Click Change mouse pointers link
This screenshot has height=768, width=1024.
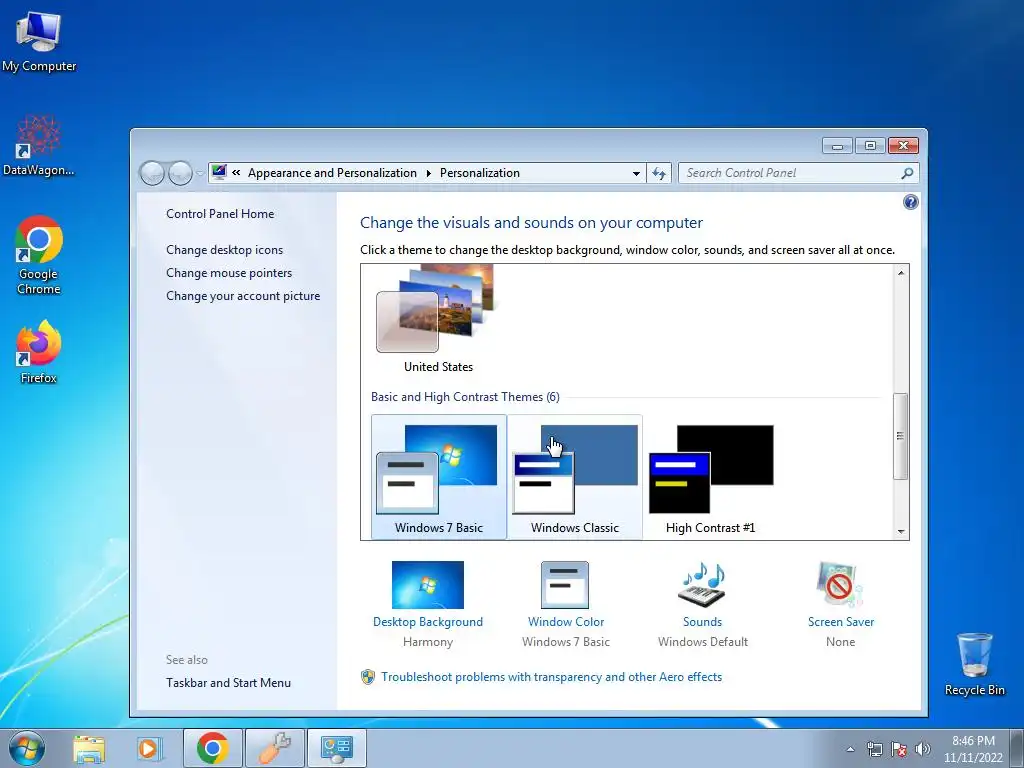click(x=229, y=272)
